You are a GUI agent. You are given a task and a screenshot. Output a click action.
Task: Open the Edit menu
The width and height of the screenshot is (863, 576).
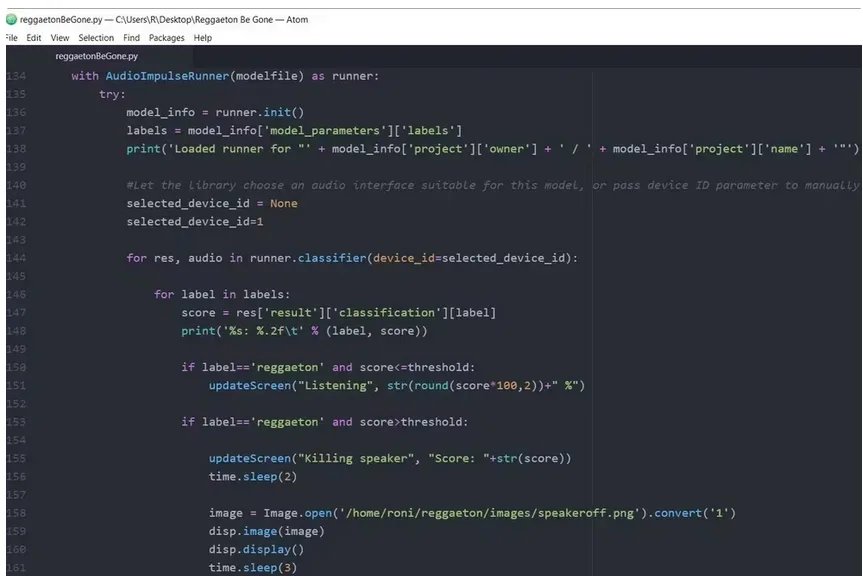(34, 38)
